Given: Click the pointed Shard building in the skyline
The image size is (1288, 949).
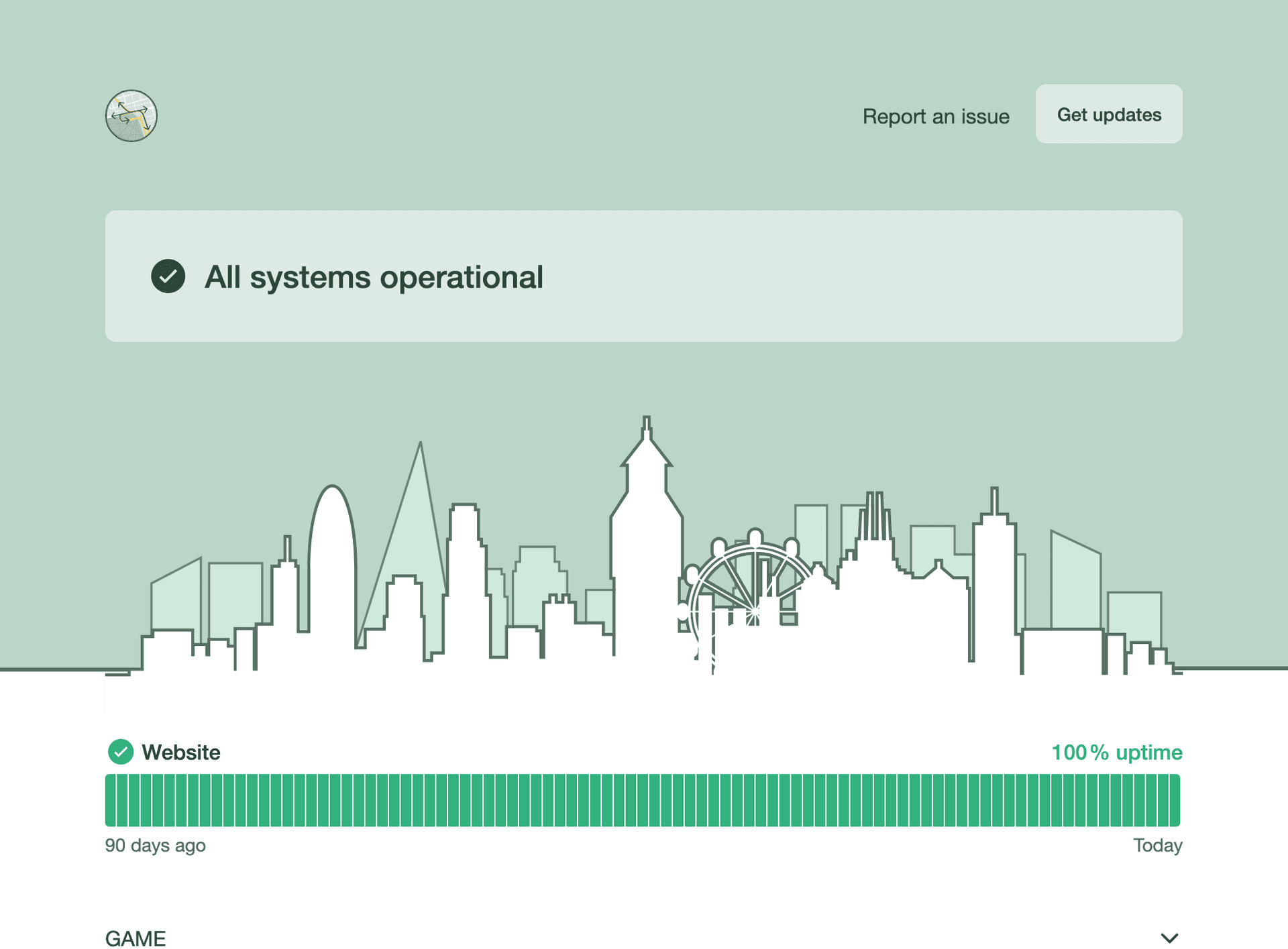Looking at the screenshot, I should [416, 530].
